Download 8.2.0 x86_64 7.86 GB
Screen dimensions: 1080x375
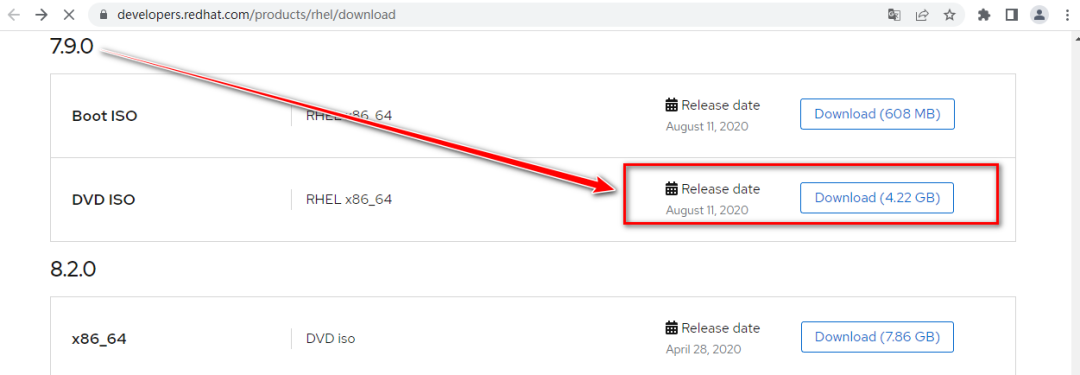(x=878, y=337)
